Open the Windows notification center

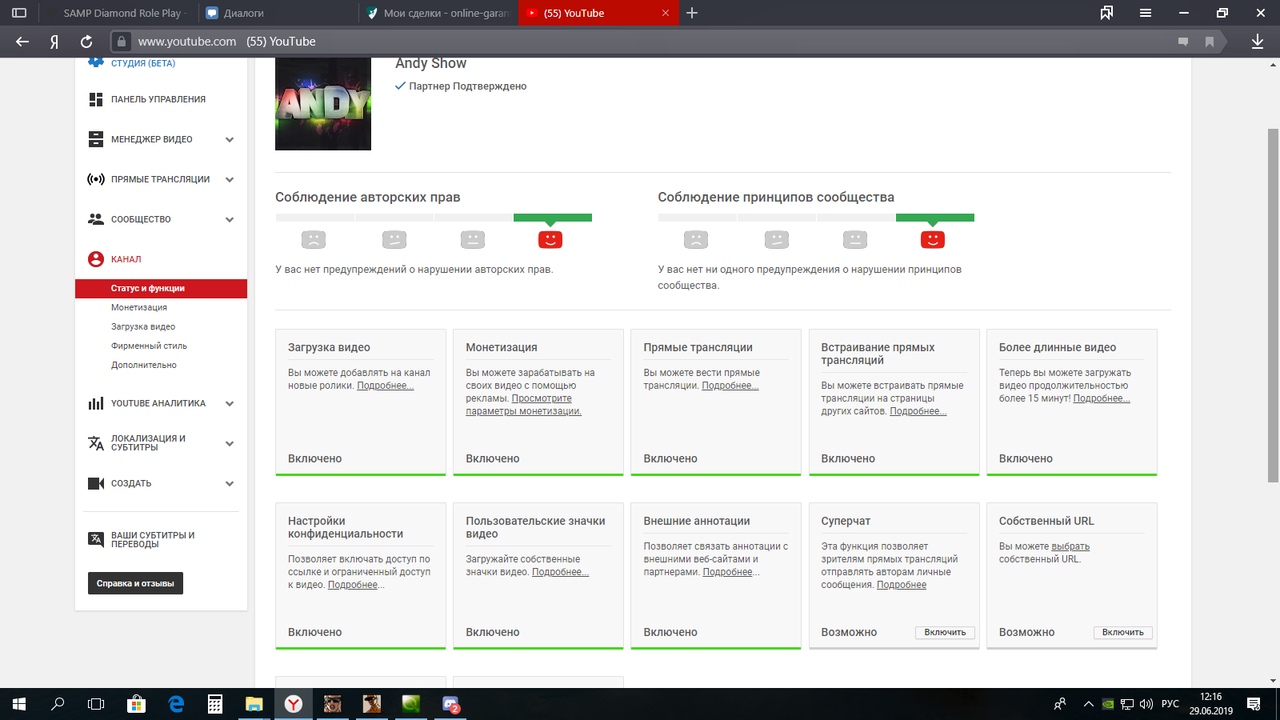click(x=1254, y=704)
